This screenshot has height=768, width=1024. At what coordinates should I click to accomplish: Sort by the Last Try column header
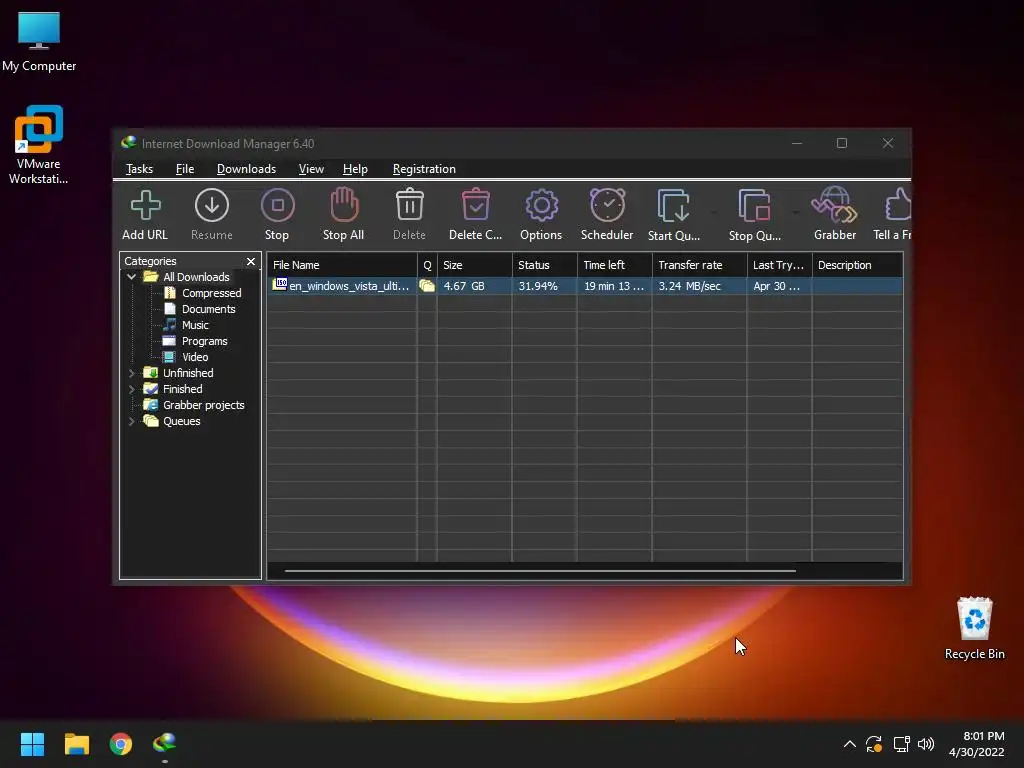779,265
